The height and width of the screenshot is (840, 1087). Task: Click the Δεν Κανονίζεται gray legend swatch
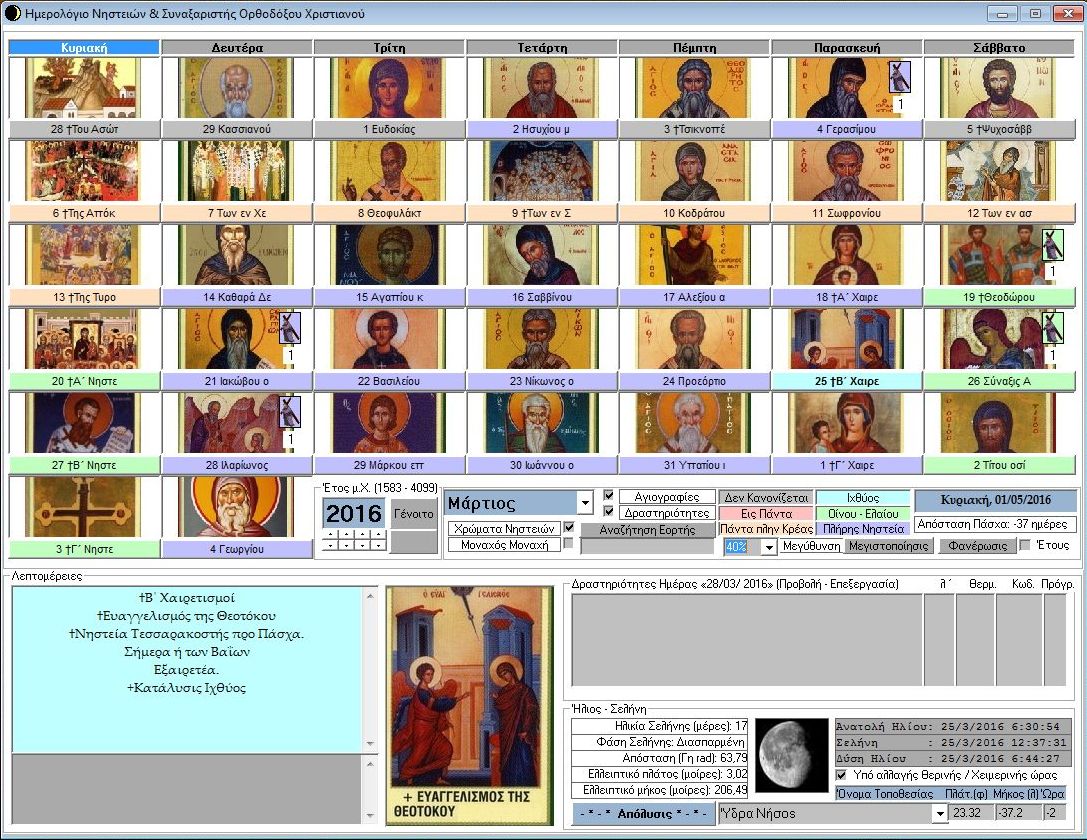pos(766,498)
